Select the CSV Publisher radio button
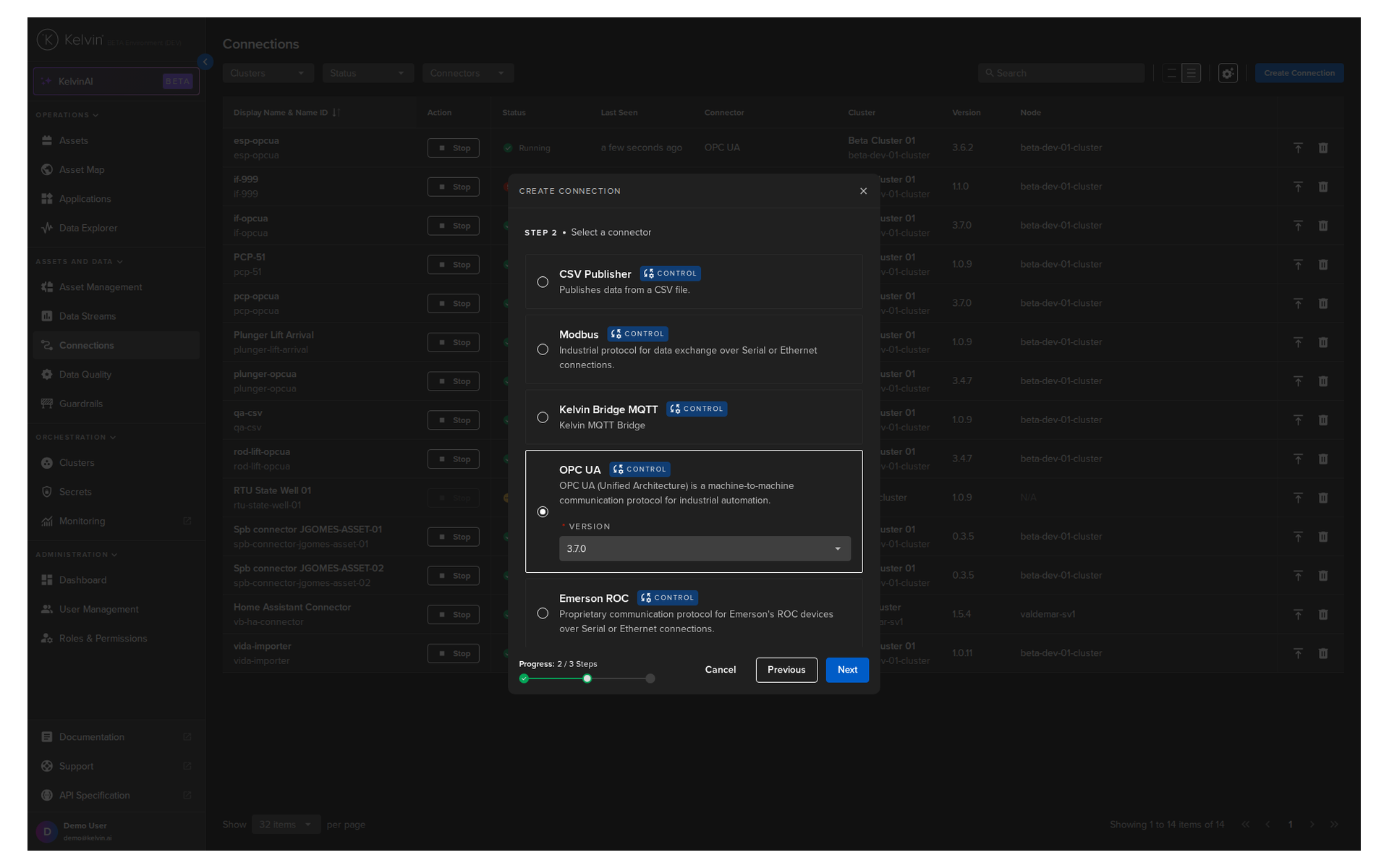The width and height of the screenshot is (1389, 868). tap(543, 282)
